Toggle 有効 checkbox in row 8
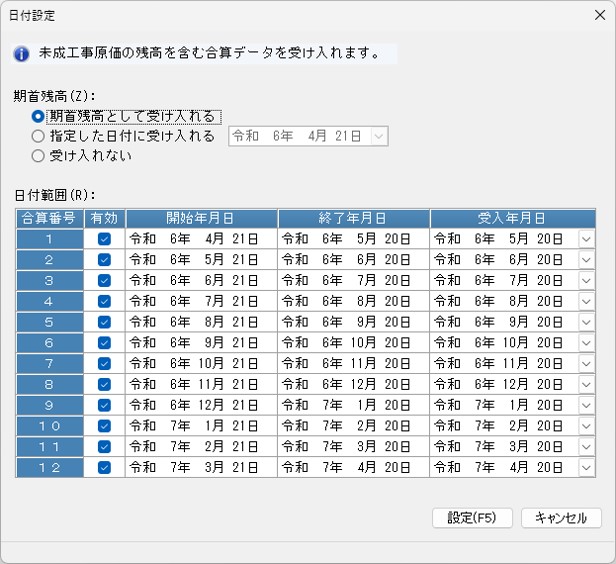Screen dimensions: 616x564 pos(104,384)
